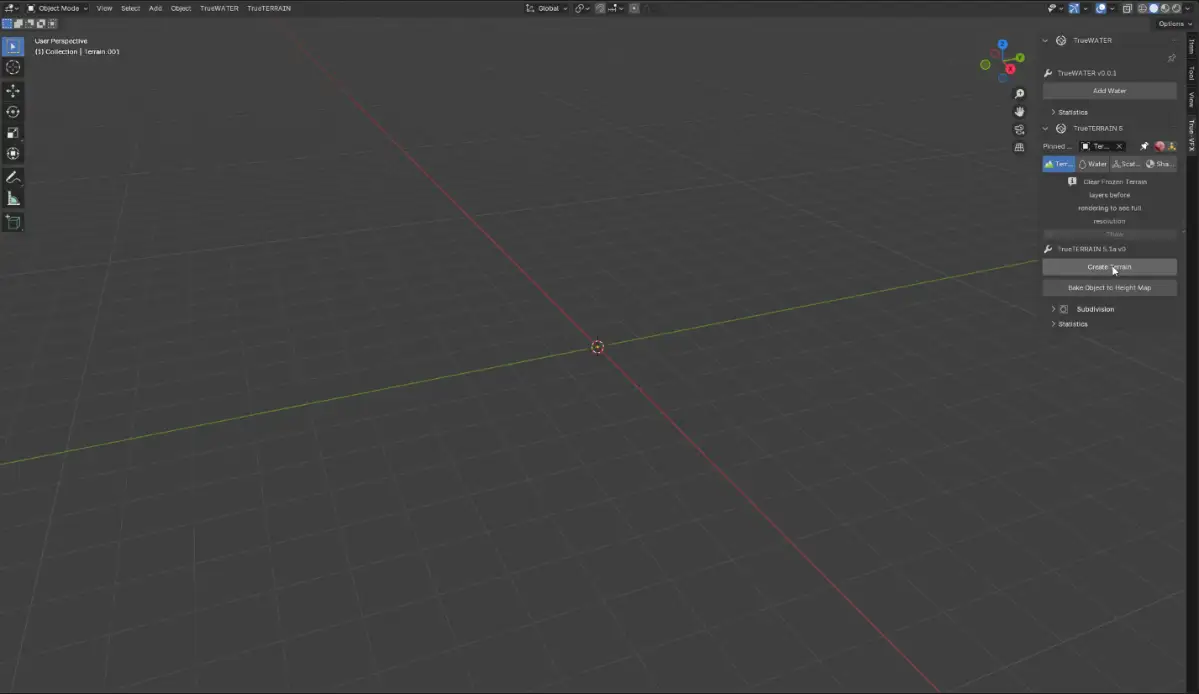Toggle X-ray display mode
The width and height of the screenshot is (1199, 694).
tap(1127, 8)
